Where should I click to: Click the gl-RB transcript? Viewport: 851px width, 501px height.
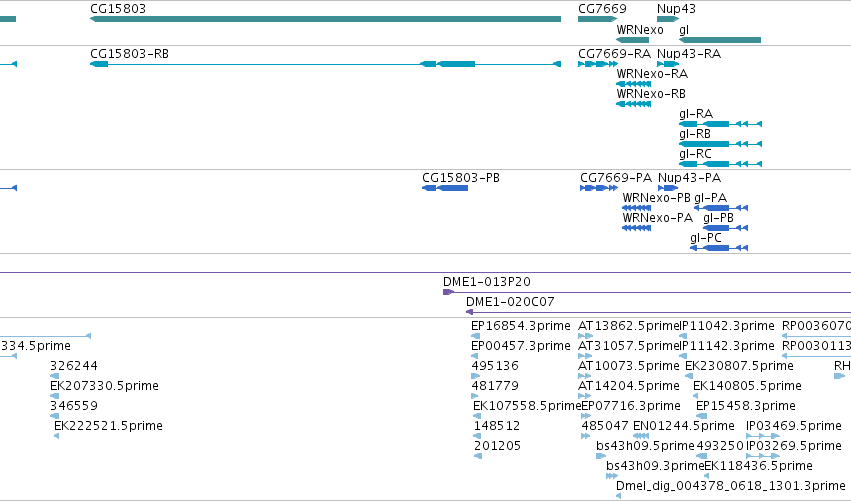tap(720, 144)
